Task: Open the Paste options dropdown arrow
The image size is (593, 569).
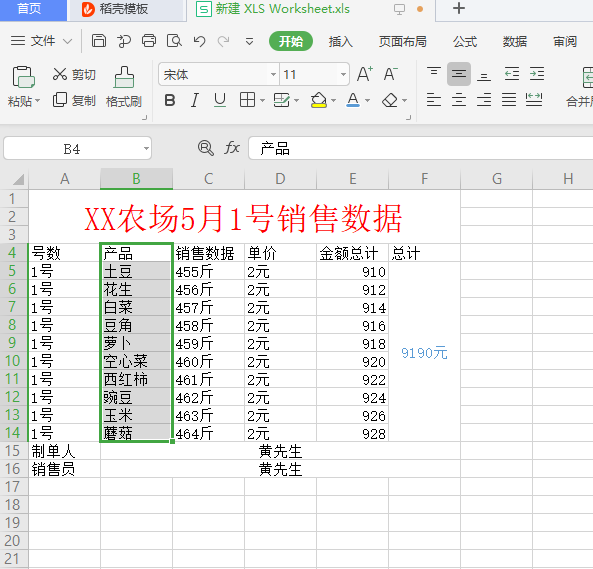Action: 37,101
